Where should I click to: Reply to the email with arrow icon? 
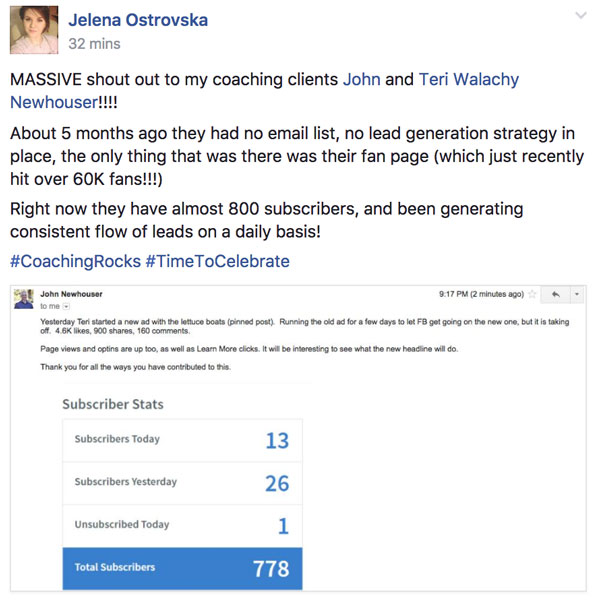(556, 294)
